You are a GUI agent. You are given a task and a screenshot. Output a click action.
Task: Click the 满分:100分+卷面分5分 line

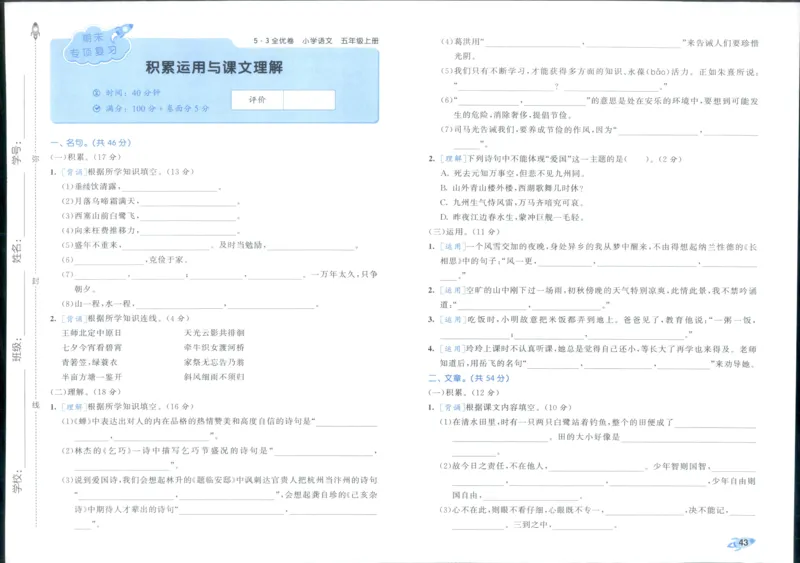[x=151, y=108]
